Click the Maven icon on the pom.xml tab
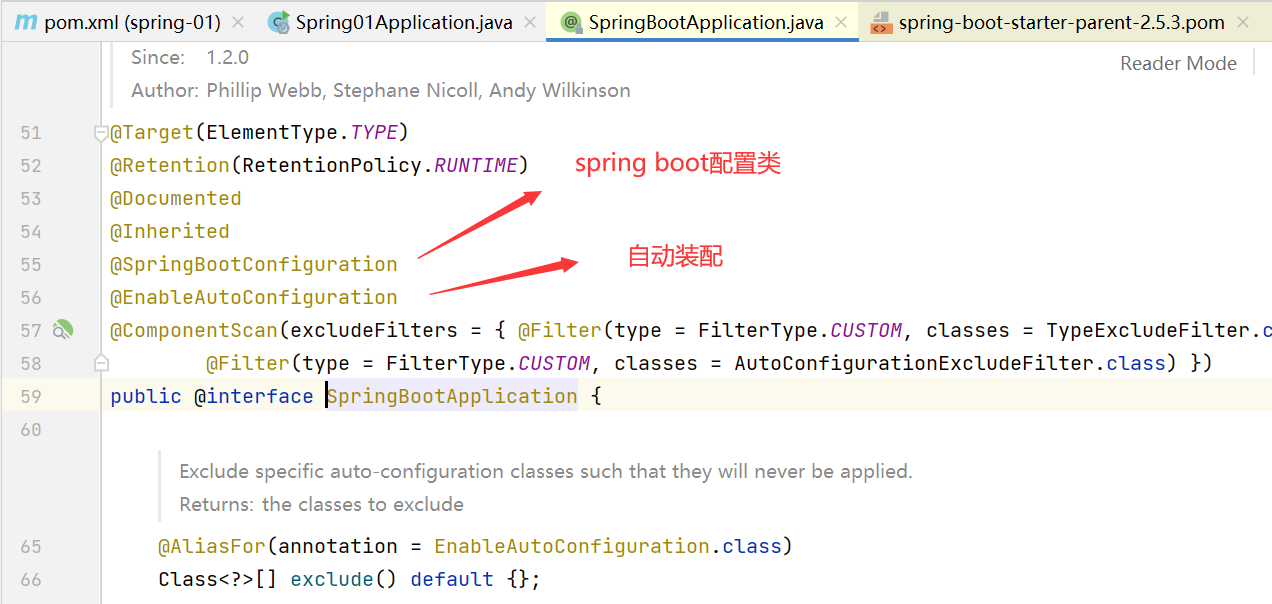1272x604 pixels. (x=26, y=22)
